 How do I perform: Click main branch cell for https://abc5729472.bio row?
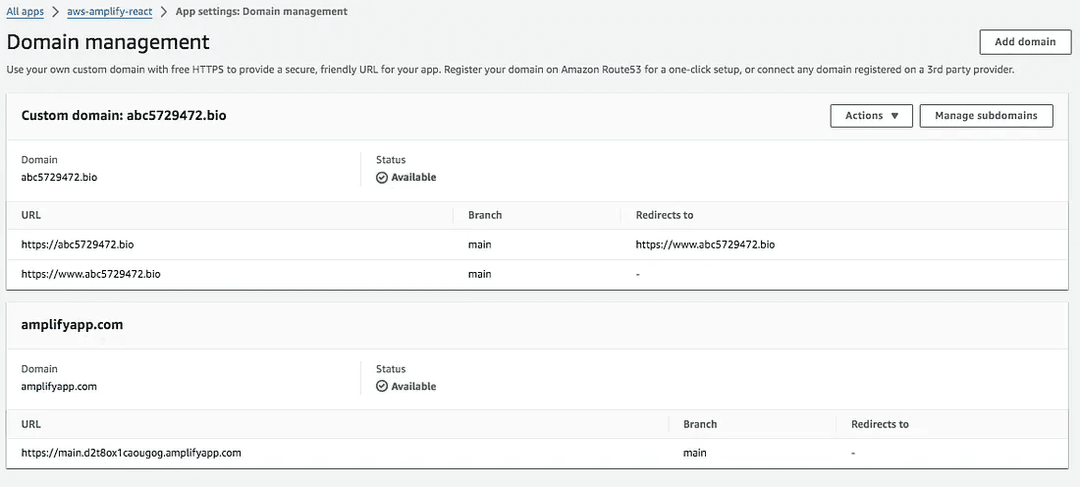479,245
